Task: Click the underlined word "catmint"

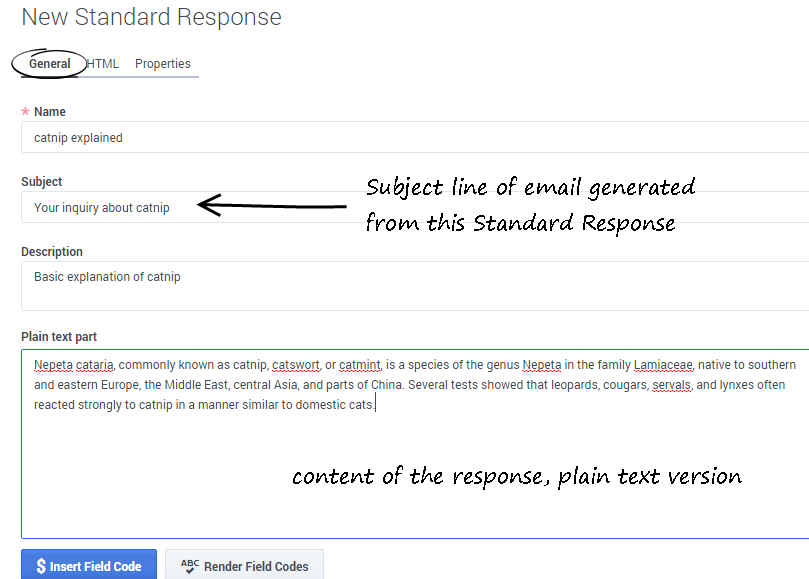Action: (360, 365)
